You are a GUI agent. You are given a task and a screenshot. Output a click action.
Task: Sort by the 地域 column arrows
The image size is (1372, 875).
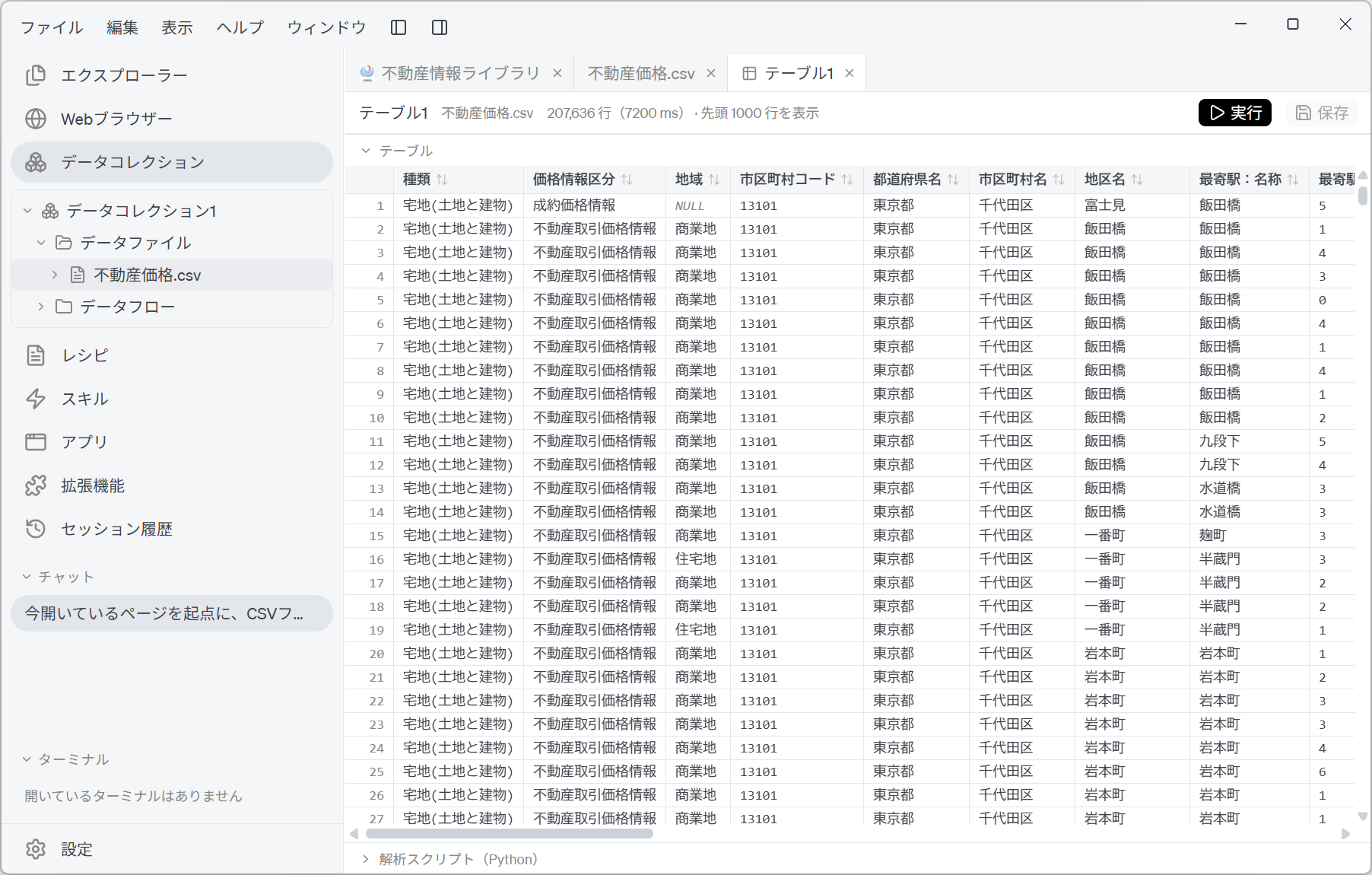tap(714, 180)
